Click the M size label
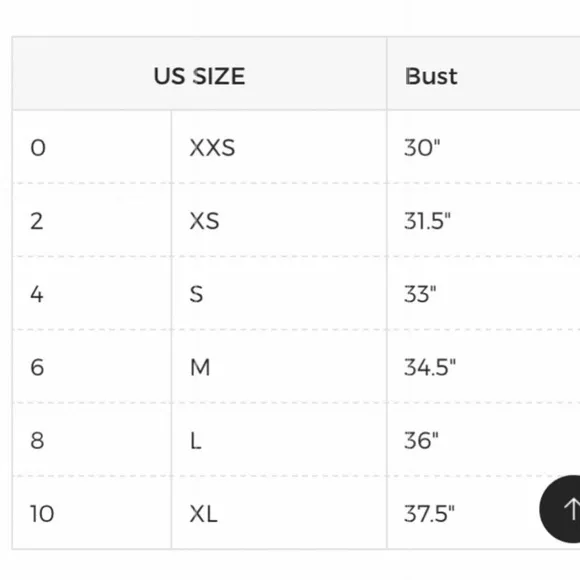The height and width of the screenshot is (580, 580). [200, 367]
